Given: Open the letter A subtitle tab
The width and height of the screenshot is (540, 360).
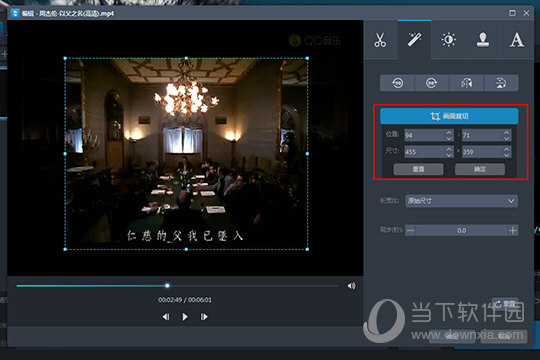Looking at the screenshot, I should click(x=517, y=40).
